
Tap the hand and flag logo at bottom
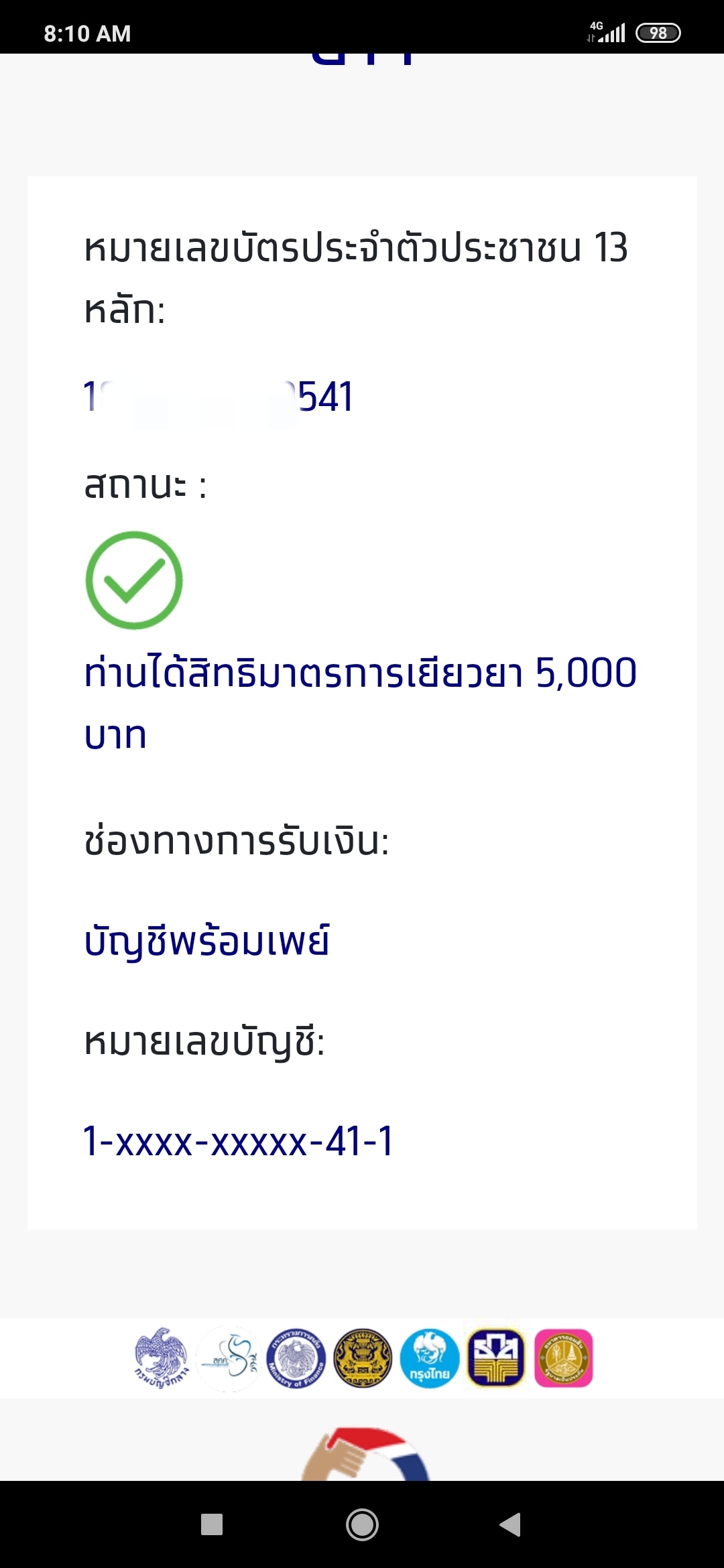(x=365, y=1454)
